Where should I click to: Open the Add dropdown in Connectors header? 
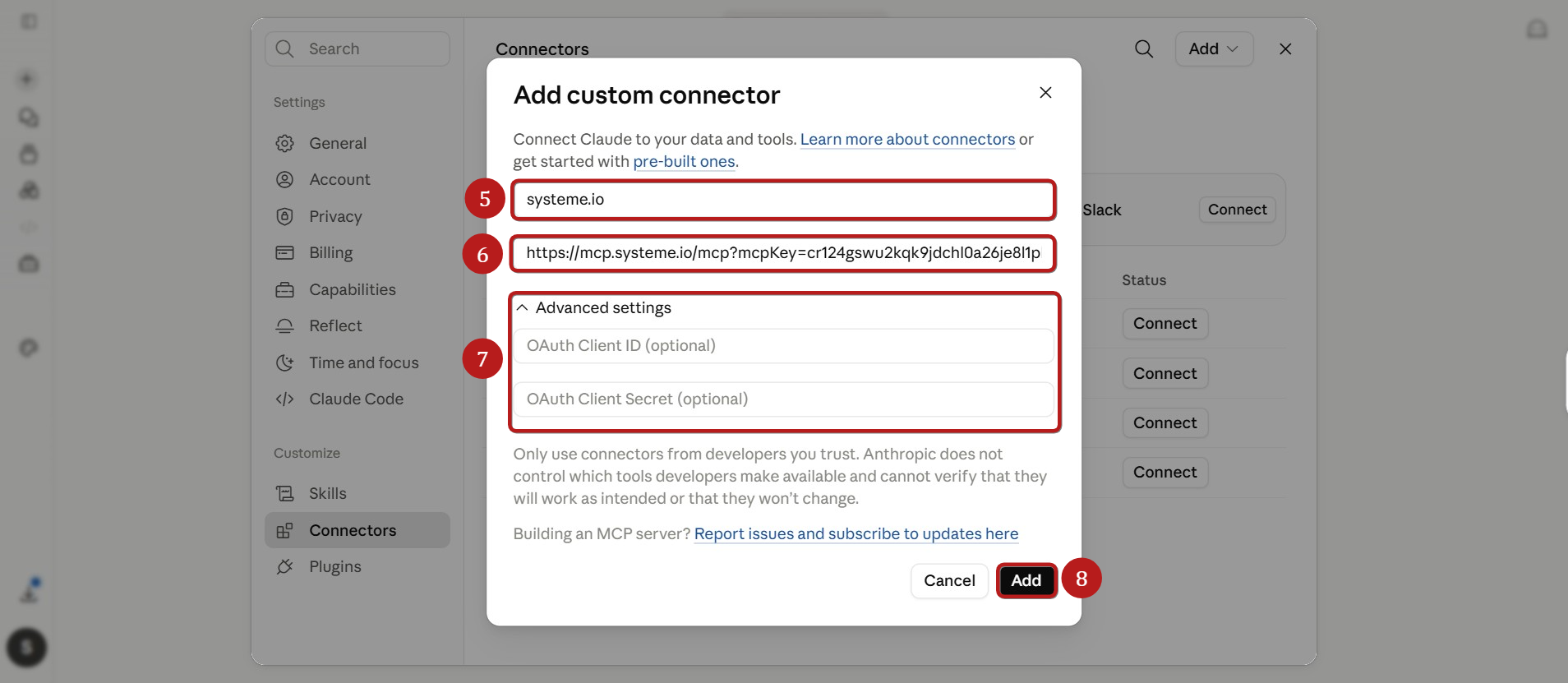(x=1214, y=48)
